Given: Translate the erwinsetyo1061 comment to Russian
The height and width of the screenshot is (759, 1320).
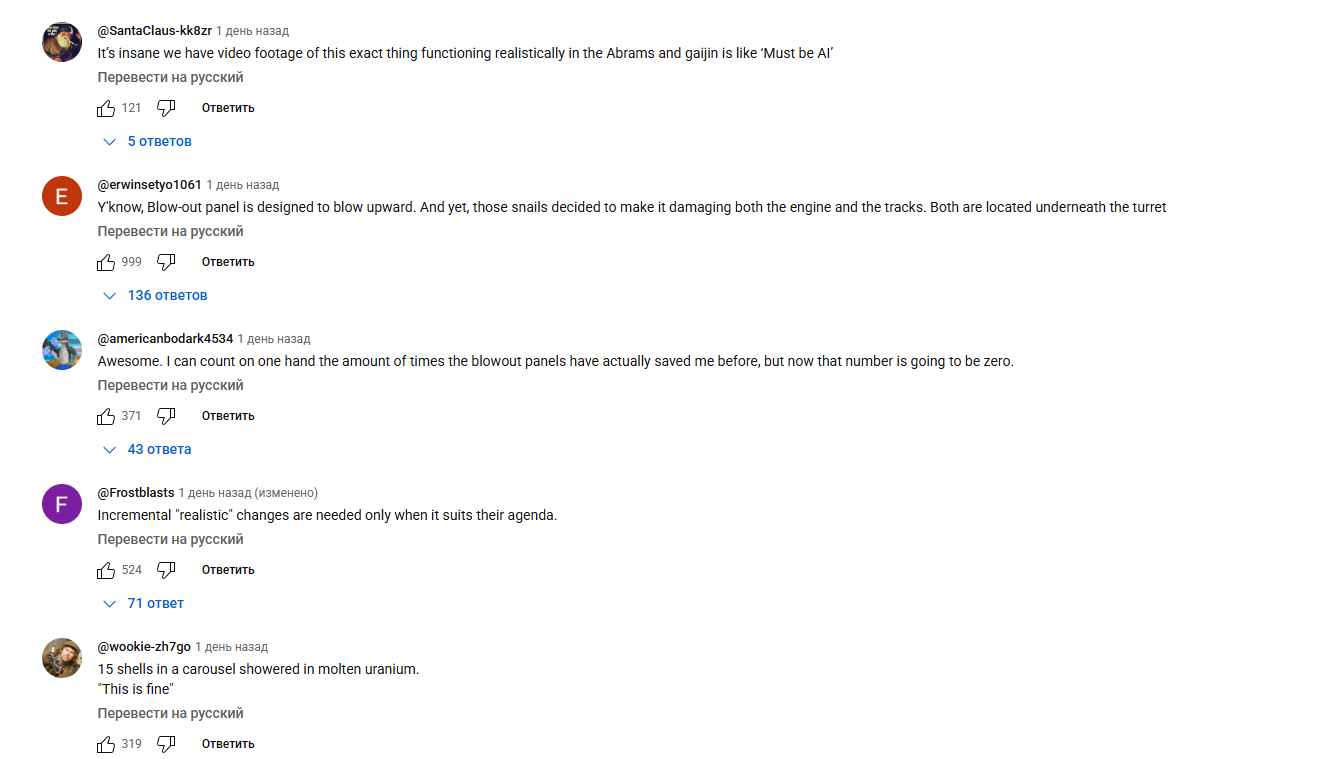Looking at the screenshot, I should point(170,232).
